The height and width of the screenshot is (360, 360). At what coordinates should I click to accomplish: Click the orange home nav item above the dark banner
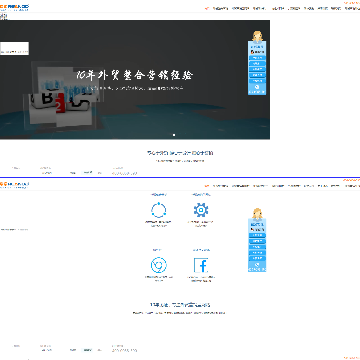(207, 9)
